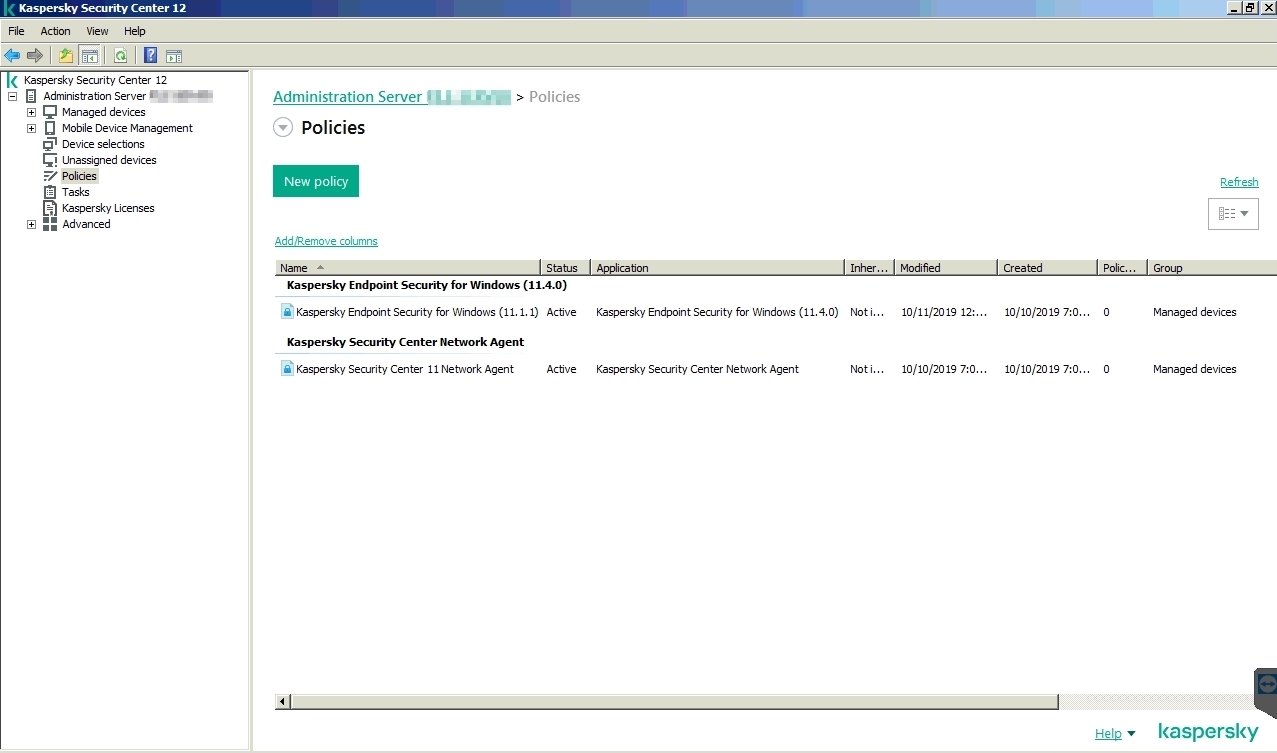Viewport: 1277px width, 753px height.
Task: Click the Tasks clipboard icon
Action: 50,192
